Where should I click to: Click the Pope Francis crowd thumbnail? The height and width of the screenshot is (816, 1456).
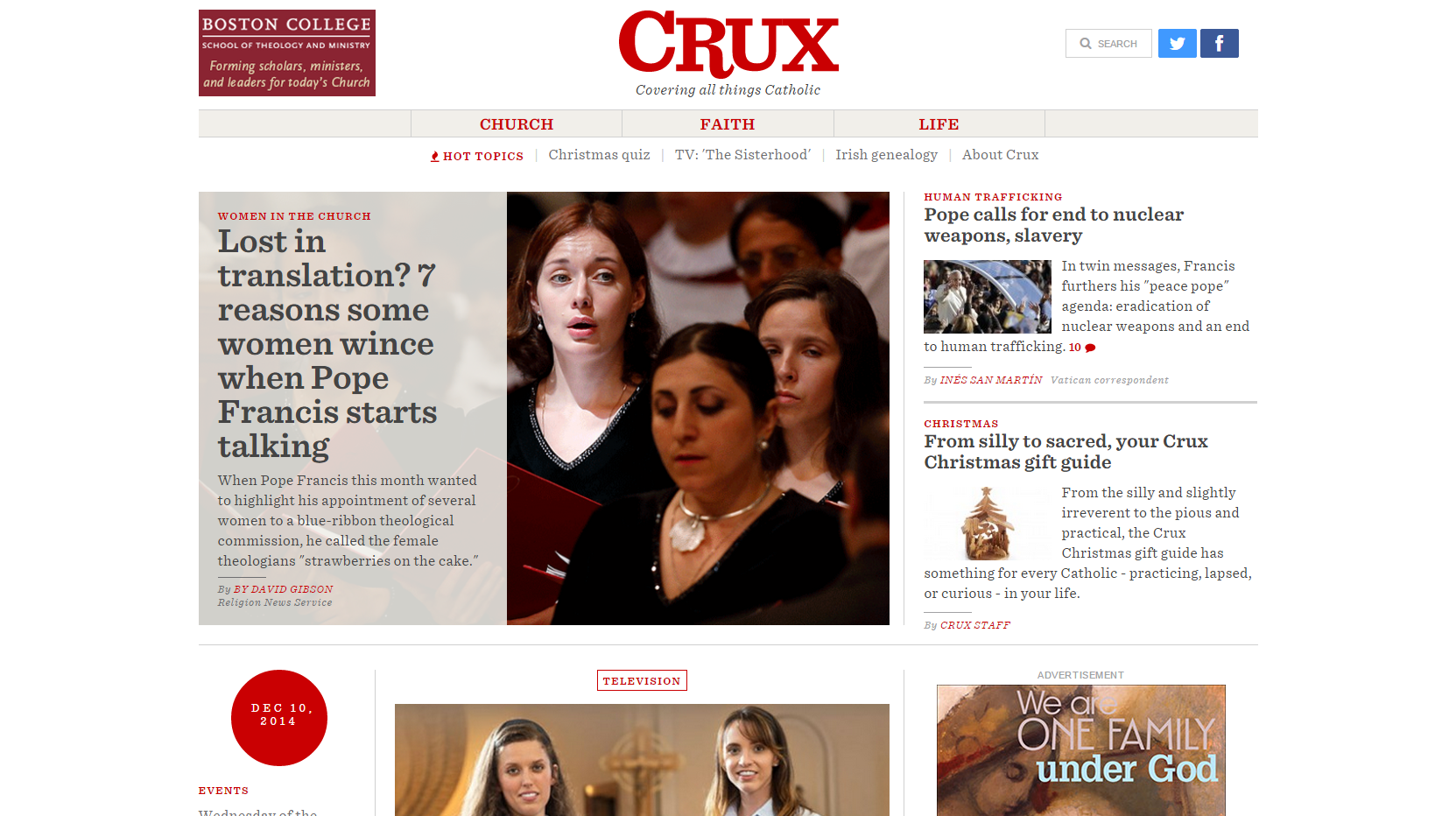(x=988, y=297)
